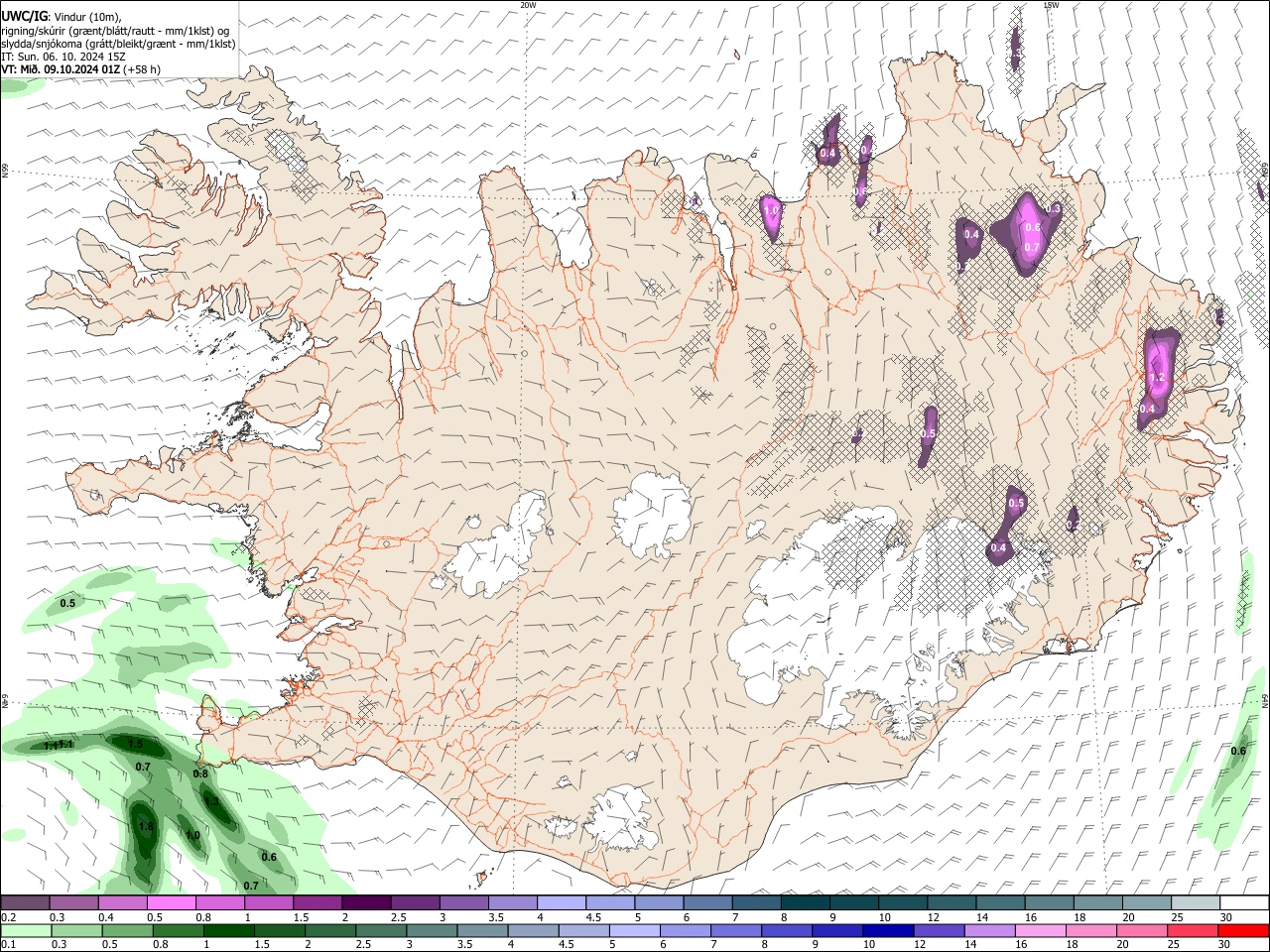Click the '0.1' label starting the rain legend
The width and height of the screenshot is (1270, 952).
(8, 945)
